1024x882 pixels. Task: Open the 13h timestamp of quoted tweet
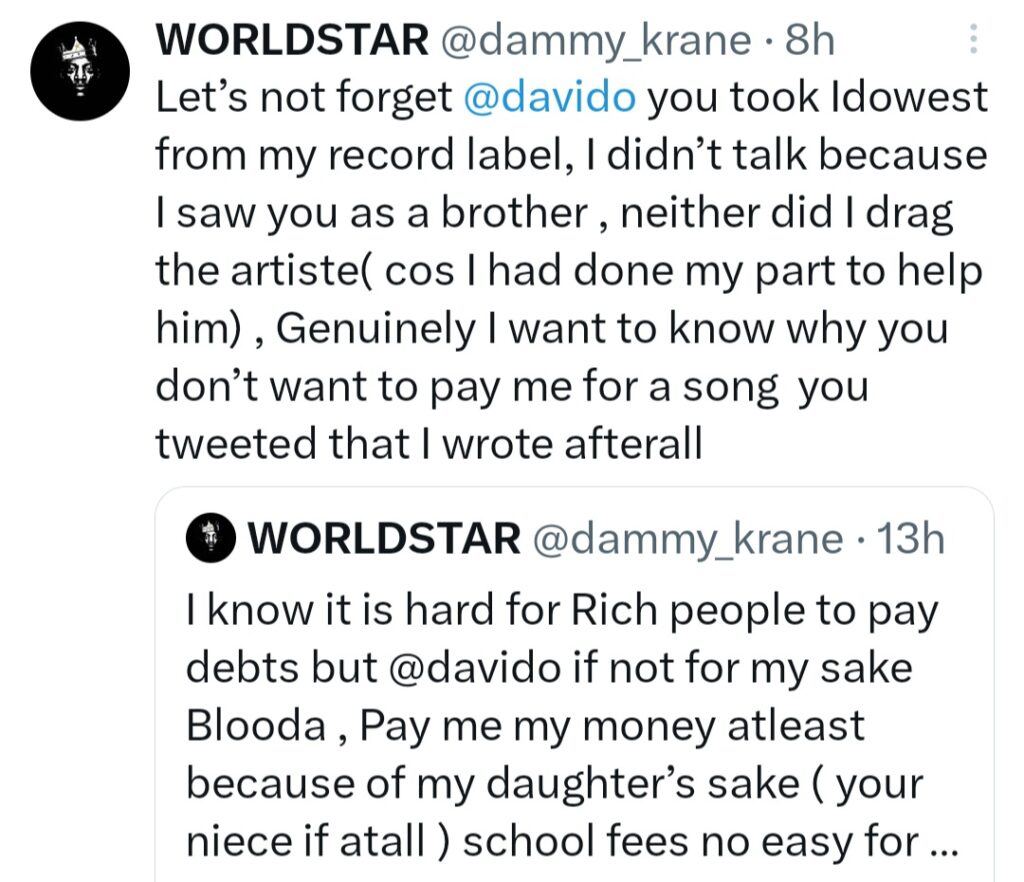(909, 539)
